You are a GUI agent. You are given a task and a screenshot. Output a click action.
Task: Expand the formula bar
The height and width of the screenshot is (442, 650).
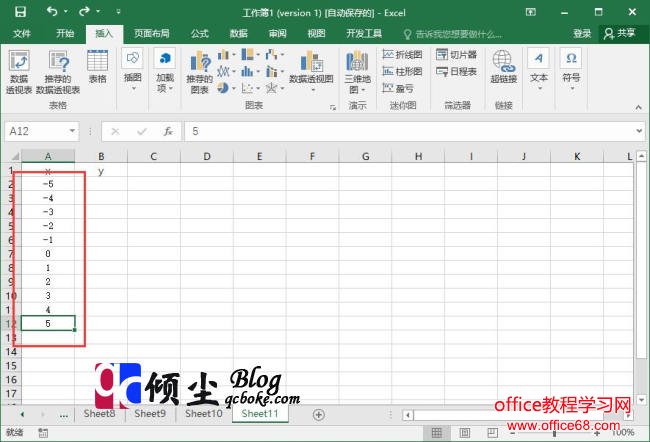639,131
